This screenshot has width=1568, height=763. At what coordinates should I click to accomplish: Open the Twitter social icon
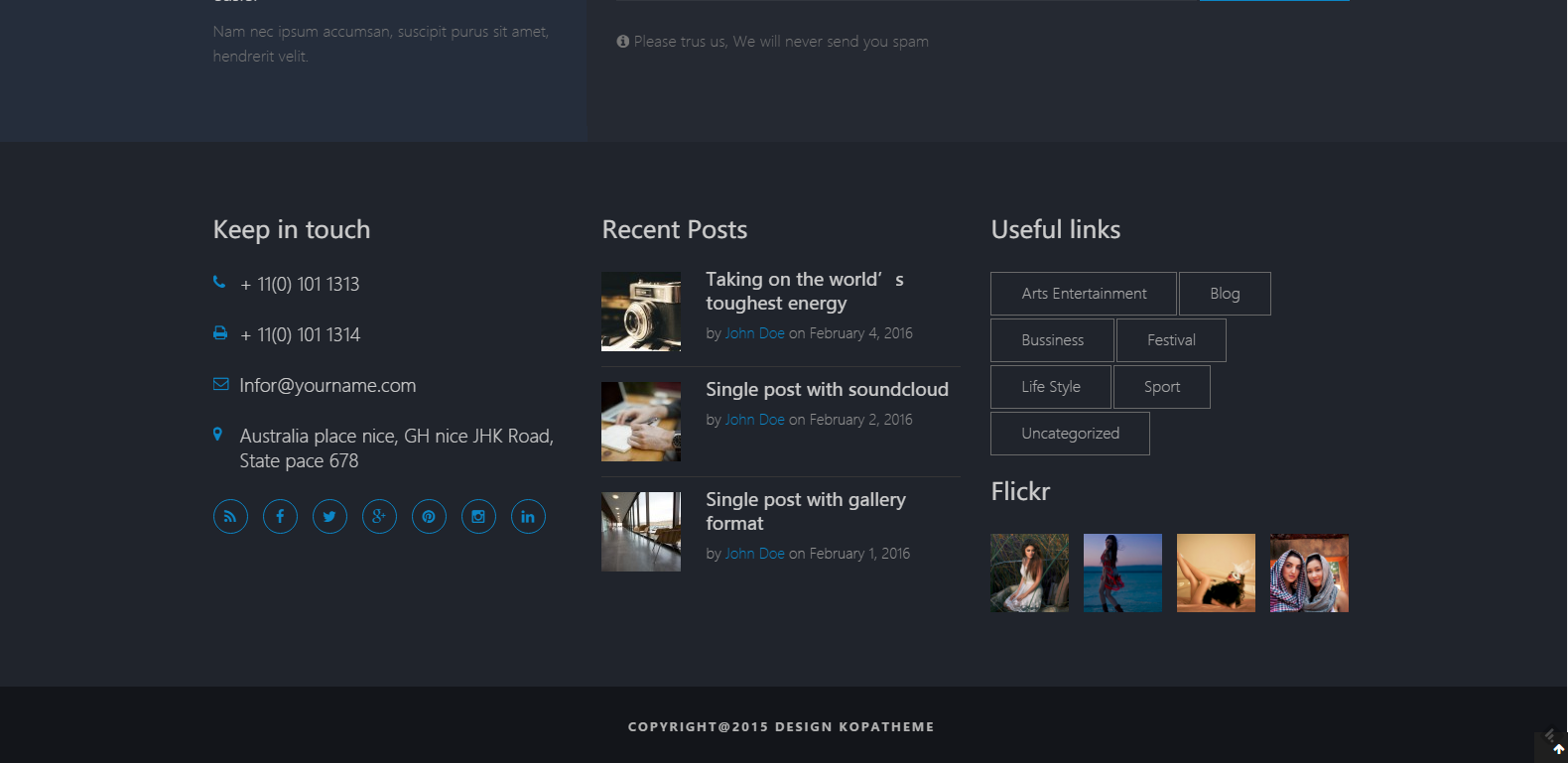tap(329, 516)
